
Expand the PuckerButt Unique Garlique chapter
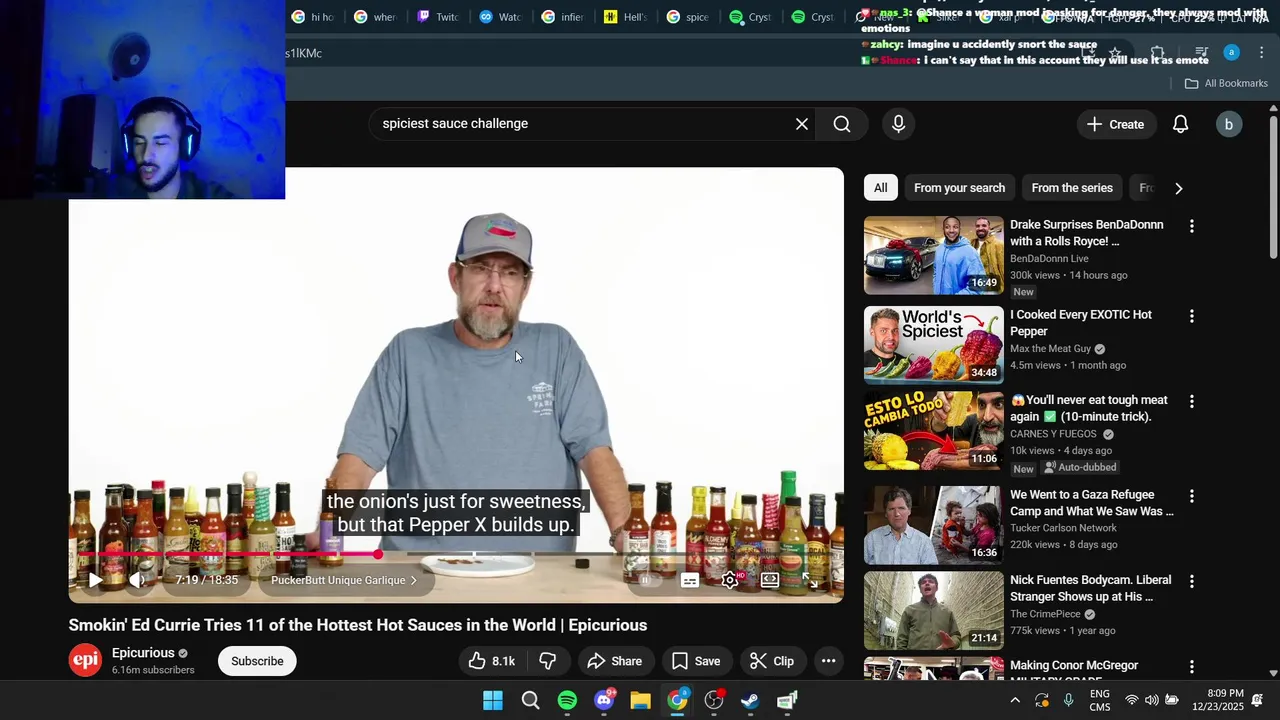[x=344, y=580]
